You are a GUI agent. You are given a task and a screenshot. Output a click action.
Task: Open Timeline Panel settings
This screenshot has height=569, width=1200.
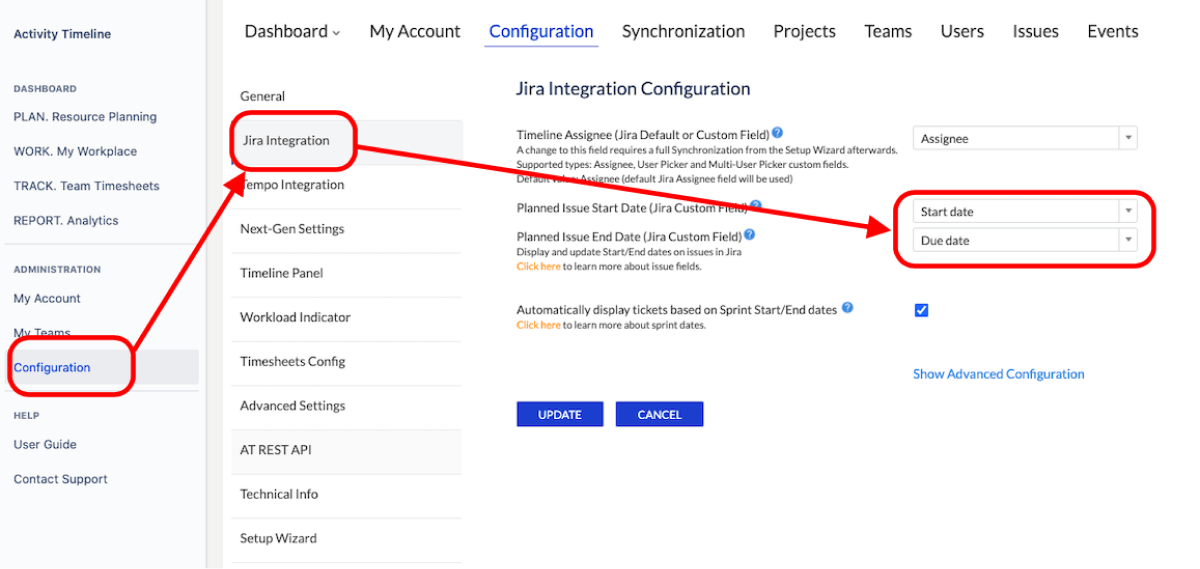tap(347, 273)
